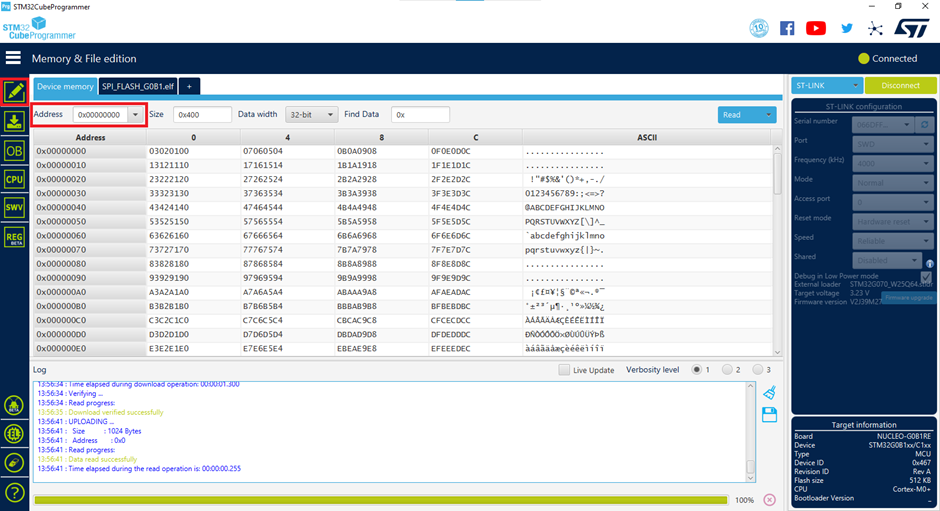Viewport: 940px width, 511px height.
Task: Select verbosity level 3
Action: coord(758,369)
